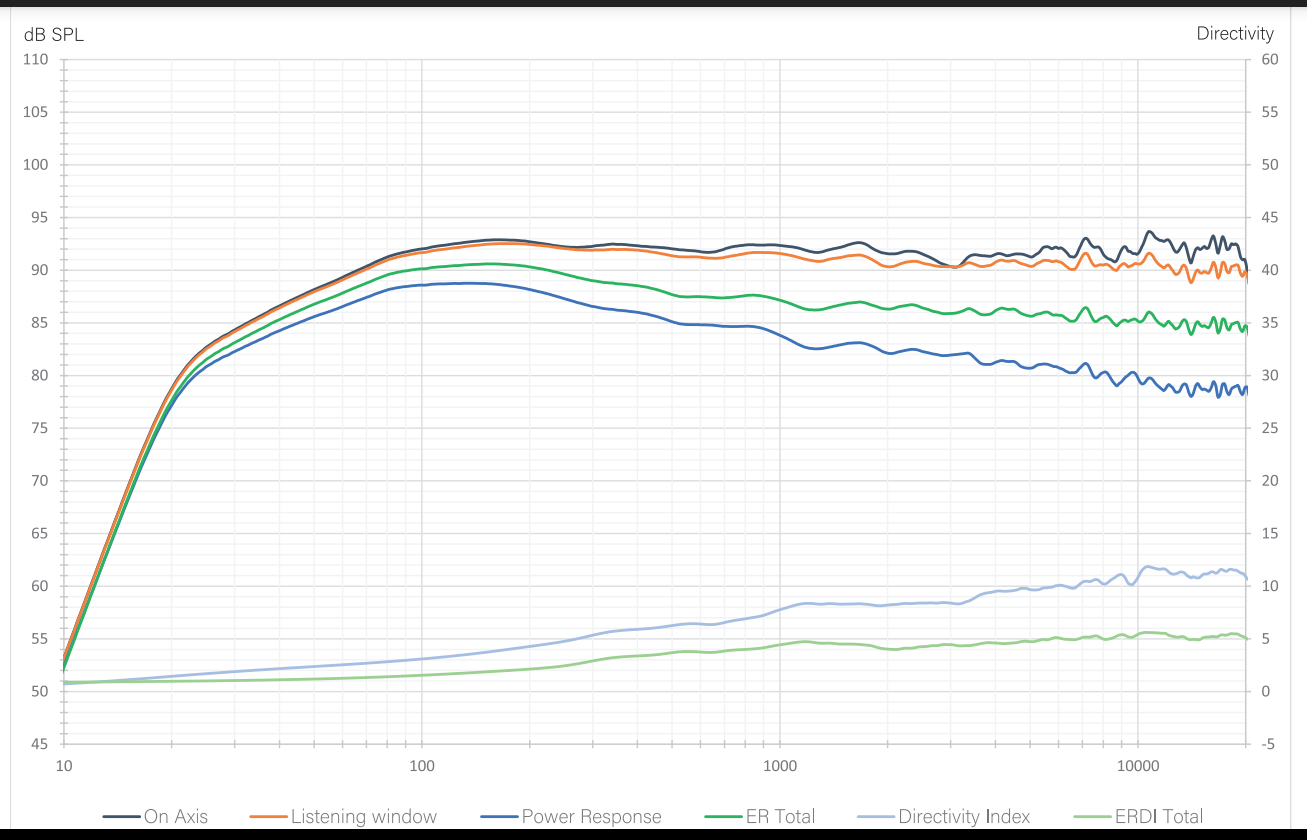Click the 1000 label on the frequency axis
Viewport: 1307px width, 840px height.
779,766
